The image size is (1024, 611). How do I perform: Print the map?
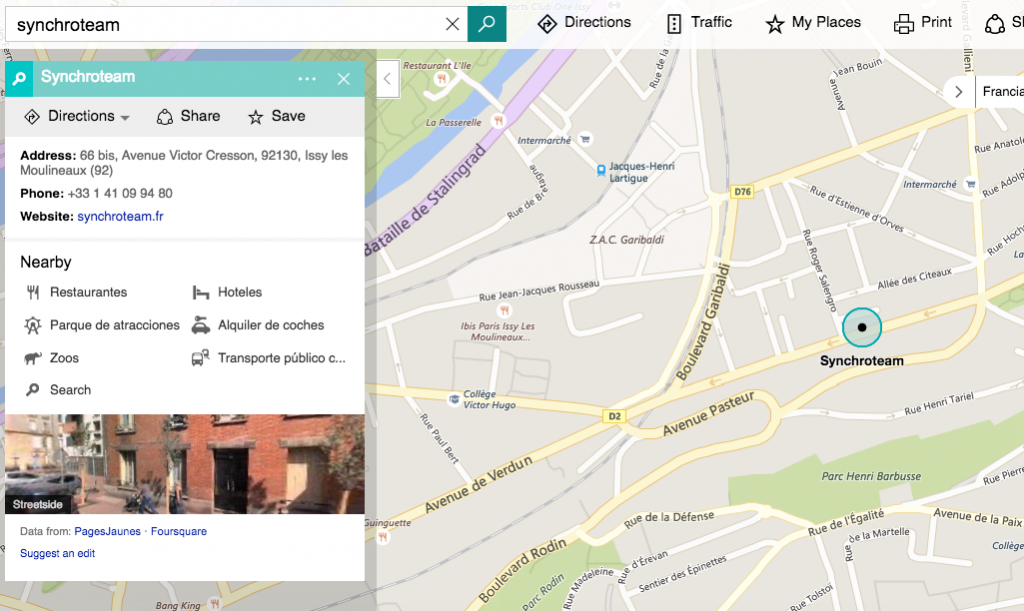point(923,23)
